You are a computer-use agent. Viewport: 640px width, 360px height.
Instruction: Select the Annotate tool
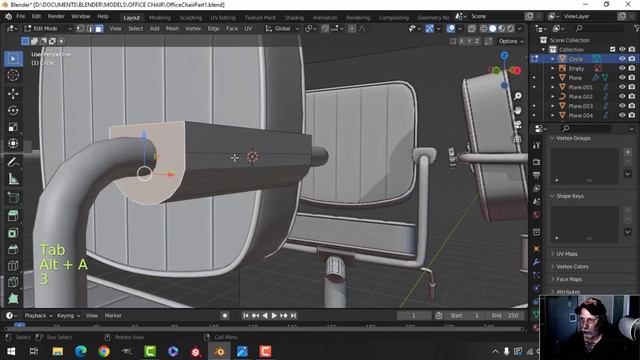pos(13,162)
